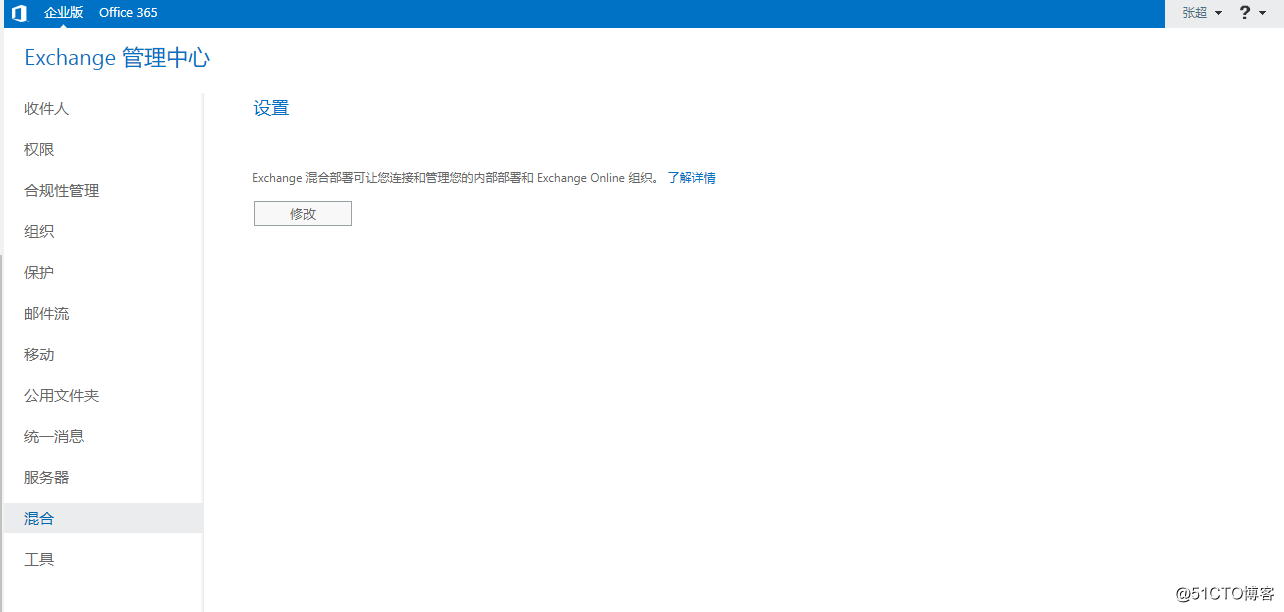1284x612 pixels.
Task: Click the 修改 button
Action: (x=303, y=214)
